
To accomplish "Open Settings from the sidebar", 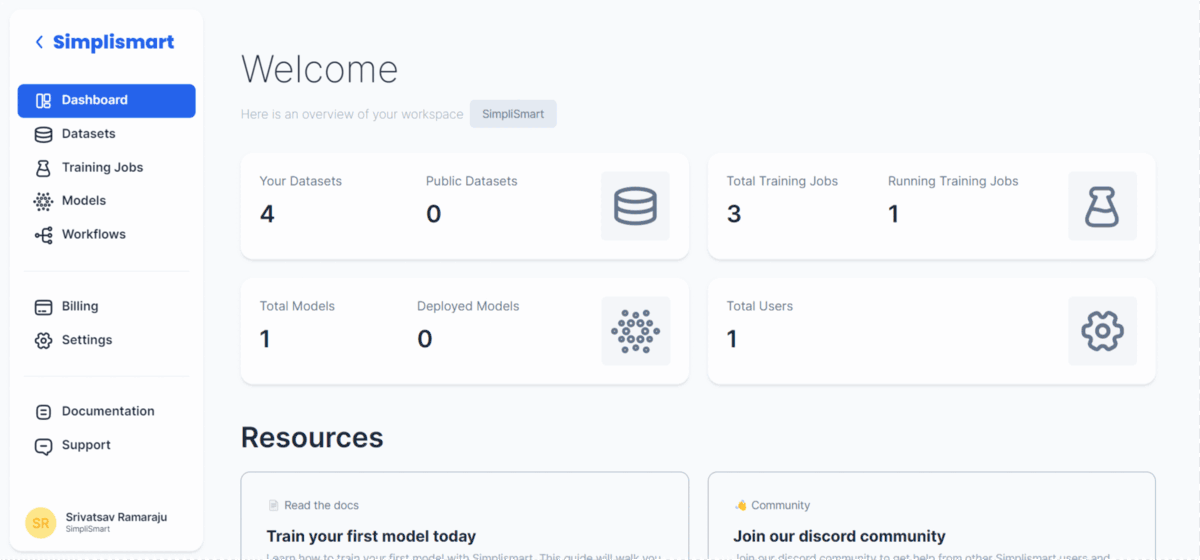I will click(x=106, y=340).
